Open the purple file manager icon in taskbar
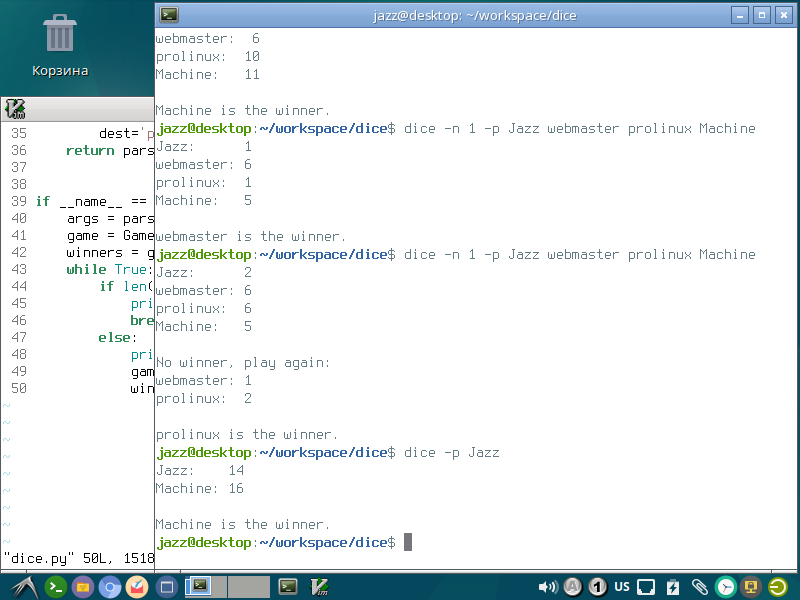Image resolution: width=800 pixels, height=600 pixels. (x=83, y=587)
